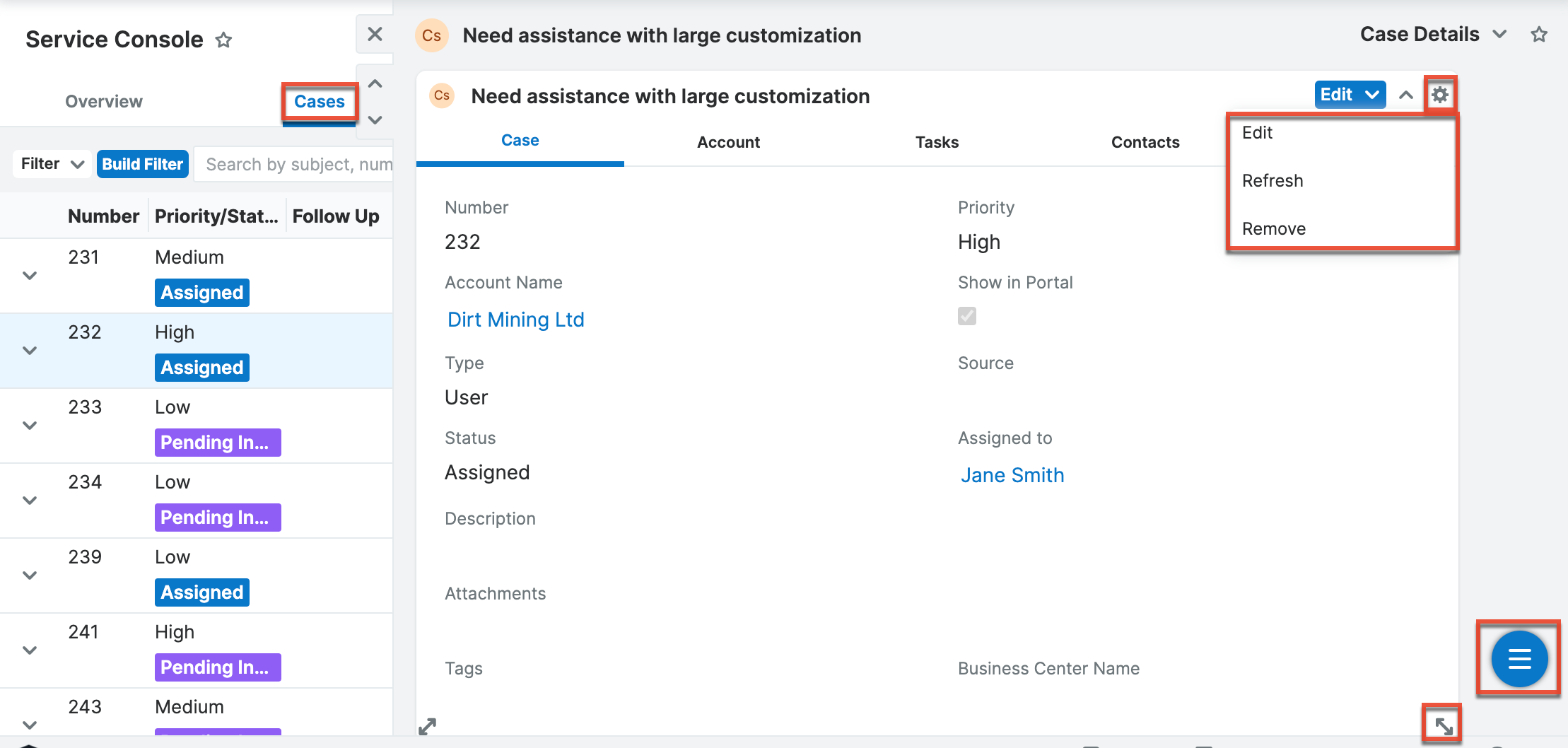Open the Dirt Mining Ltd account link
This screenshot has height=748, width=1568.
click(x=515, y=319)
